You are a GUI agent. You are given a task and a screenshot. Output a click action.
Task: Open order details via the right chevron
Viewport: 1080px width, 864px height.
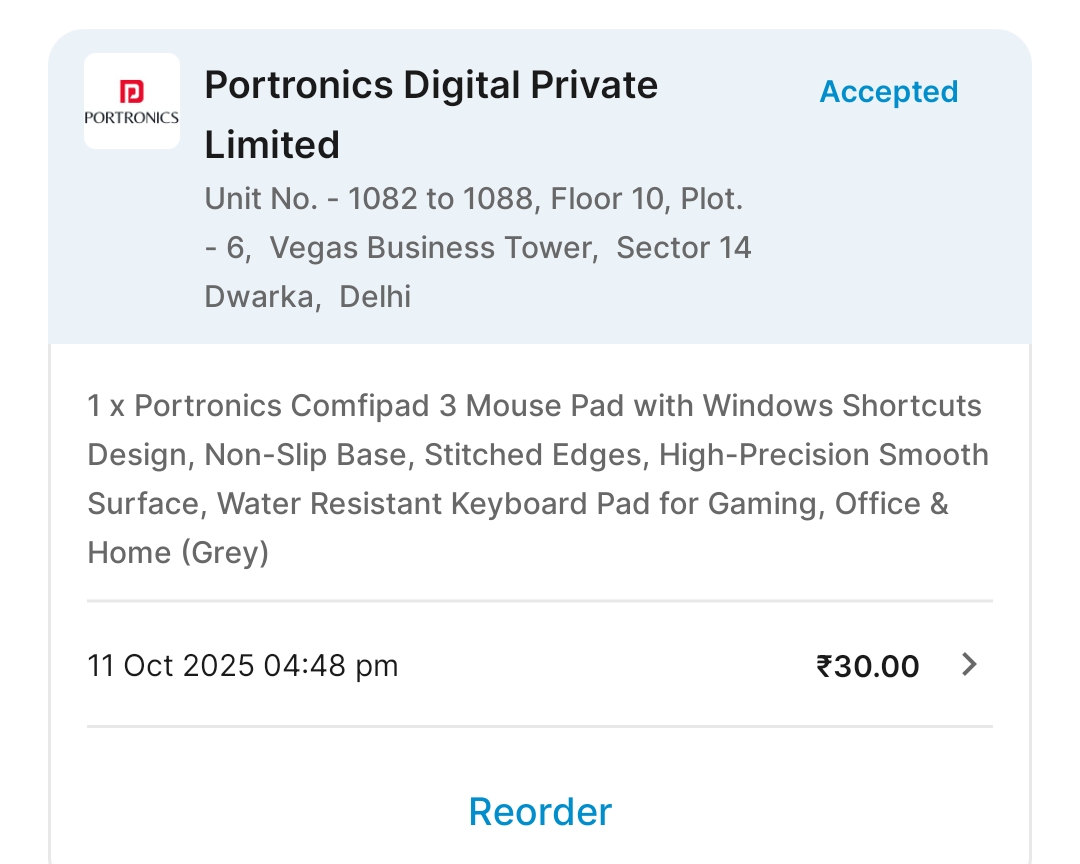(968, 664)
